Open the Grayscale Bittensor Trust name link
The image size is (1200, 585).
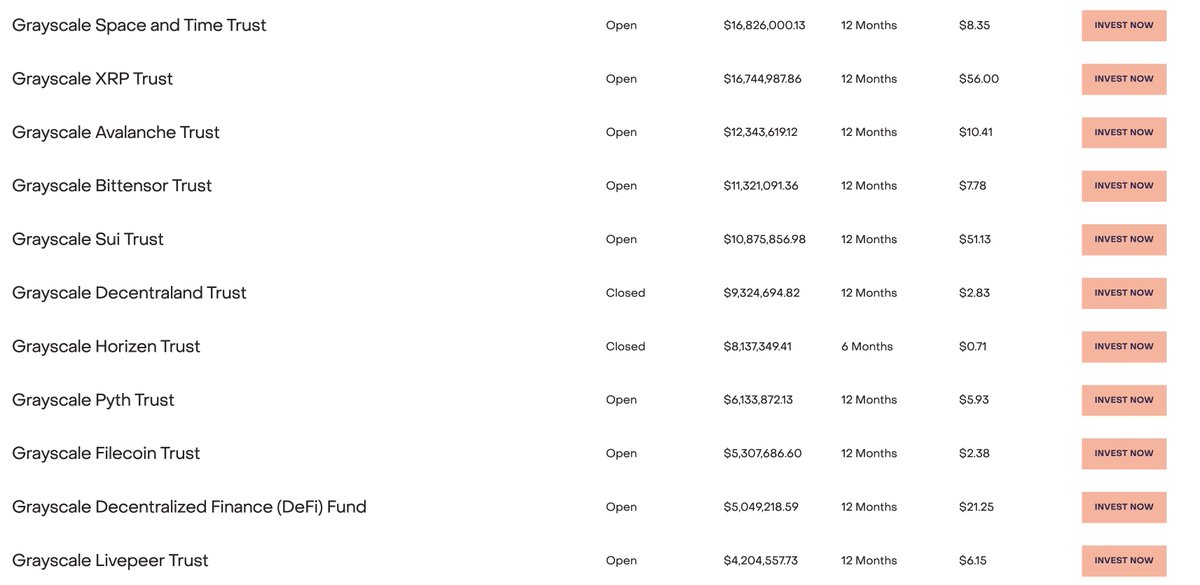point(112,186)
